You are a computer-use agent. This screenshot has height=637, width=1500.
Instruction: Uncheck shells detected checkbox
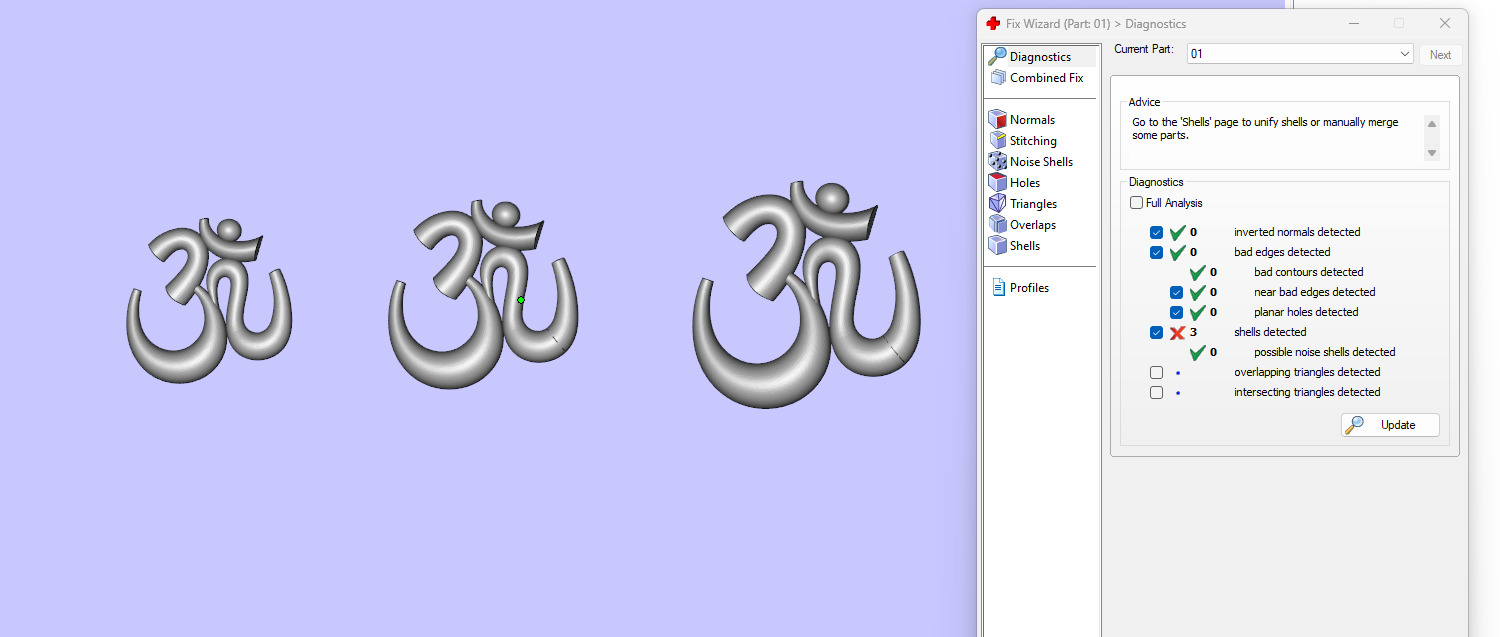[1157, 332]
